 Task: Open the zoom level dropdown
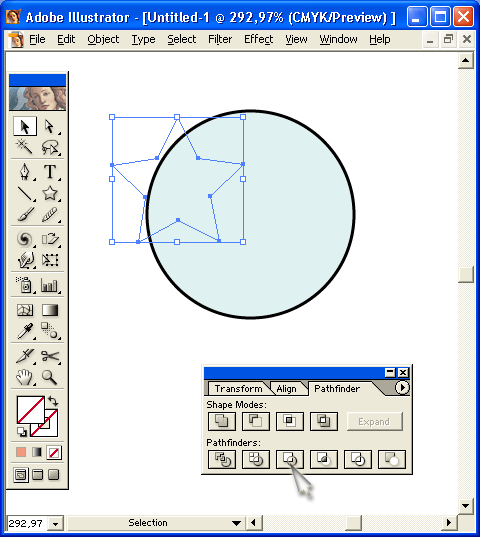55,524
